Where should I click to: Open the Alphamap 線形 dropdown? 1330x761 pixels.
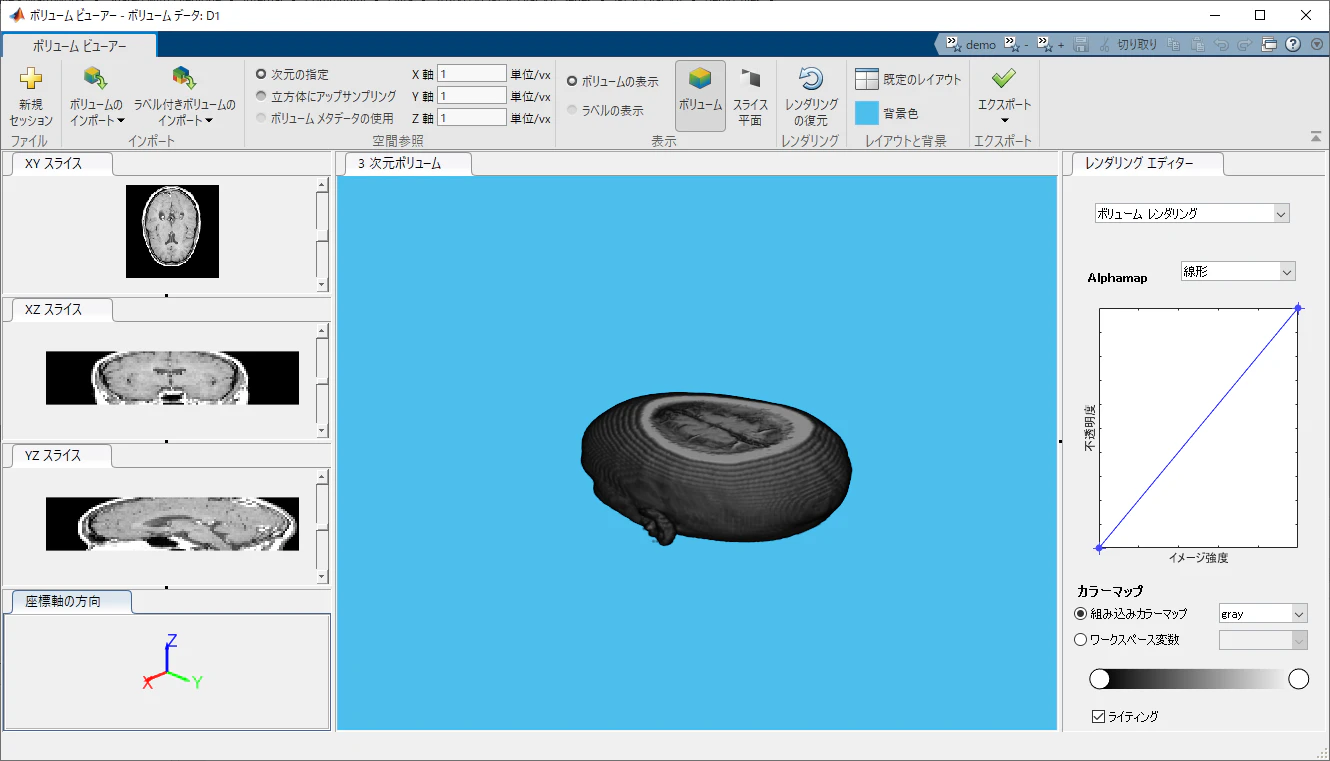(1238, 271)
